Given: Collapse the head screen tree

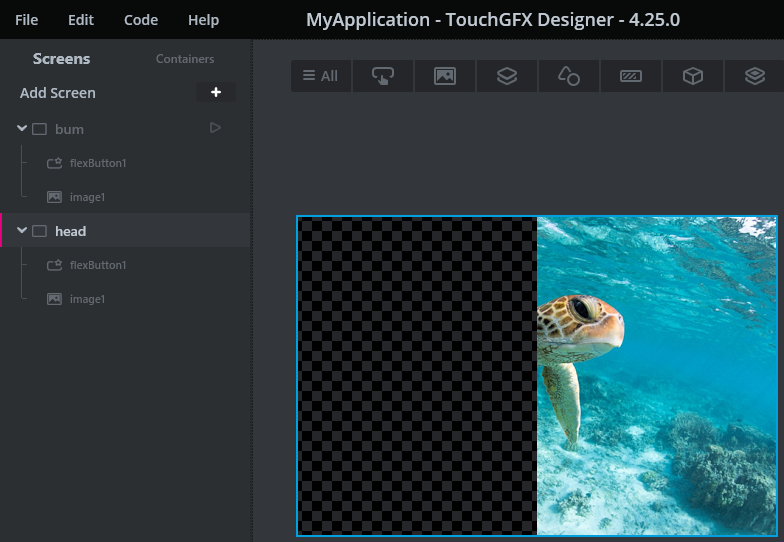Looking at the screenshot, I should (x=22, y=231).
